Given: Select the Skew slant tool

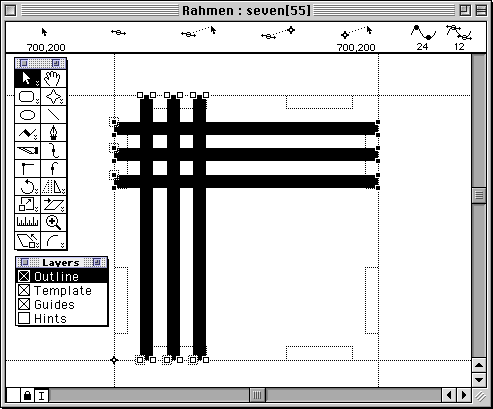Looking at the screenshot, I should pyautogui.click(x=53, y=205).
